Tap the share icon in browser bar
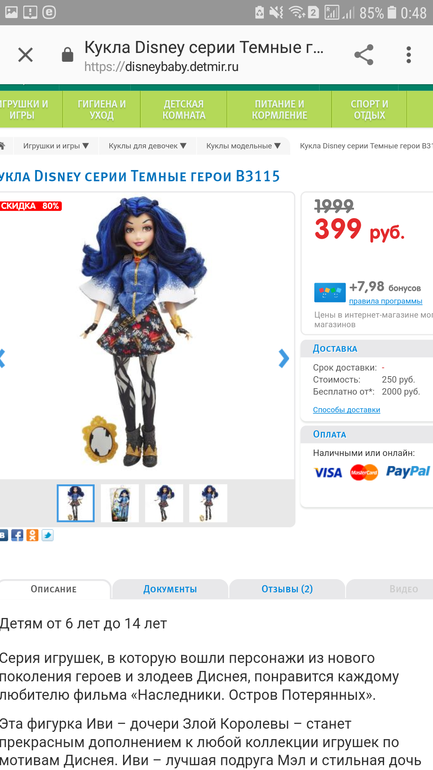 (x=364, y=55)
